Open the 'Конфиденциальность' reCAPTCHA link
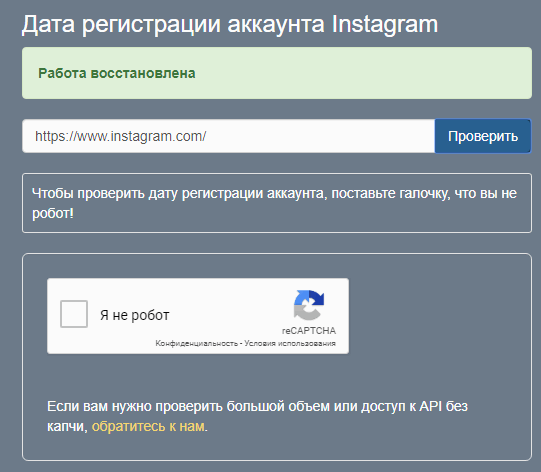This screenshot has height=472, width=541. 196,343
